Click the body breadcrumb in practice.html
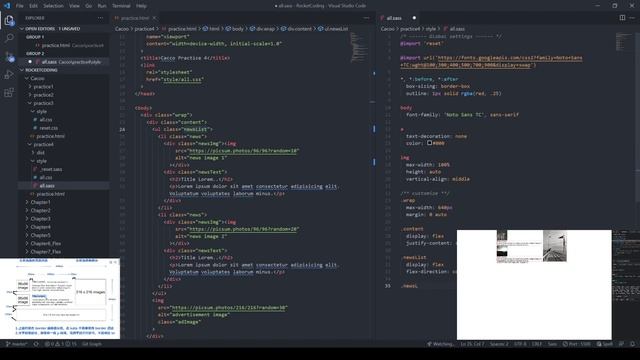Viewport: 640px width, 360px height. coord(235,29)
